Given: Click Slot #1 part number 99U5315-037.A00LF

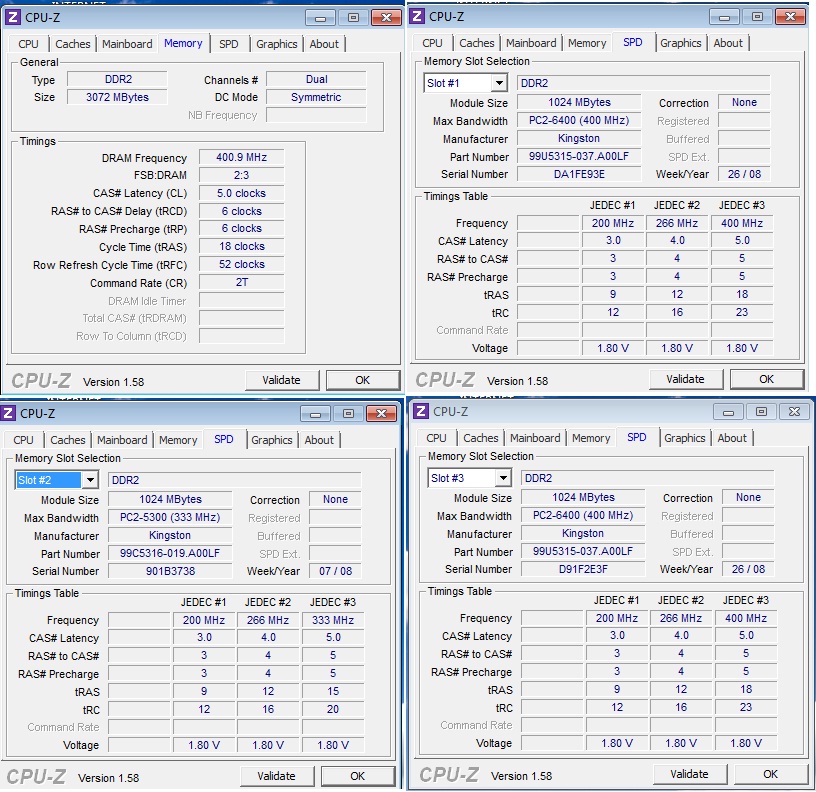Looking at the screenshot, I should pyautogui.click(x=579, y=156).
